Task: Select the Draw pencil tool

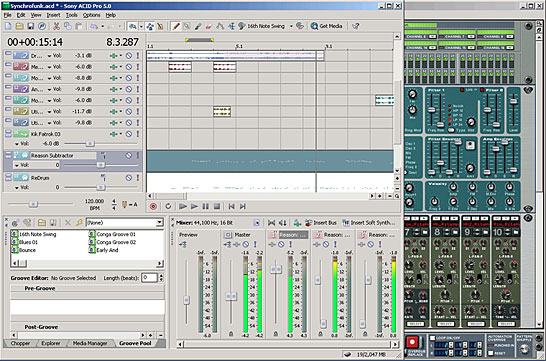Action: click(176, 26)
